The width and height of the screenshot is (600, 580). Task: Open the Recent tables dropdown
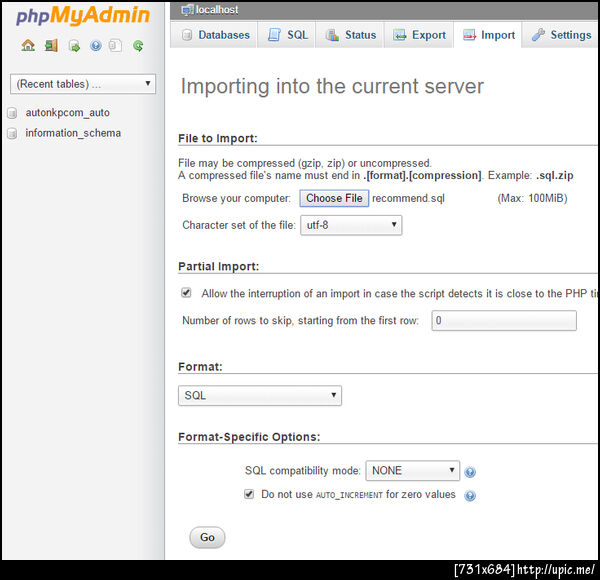click(83, 84)
